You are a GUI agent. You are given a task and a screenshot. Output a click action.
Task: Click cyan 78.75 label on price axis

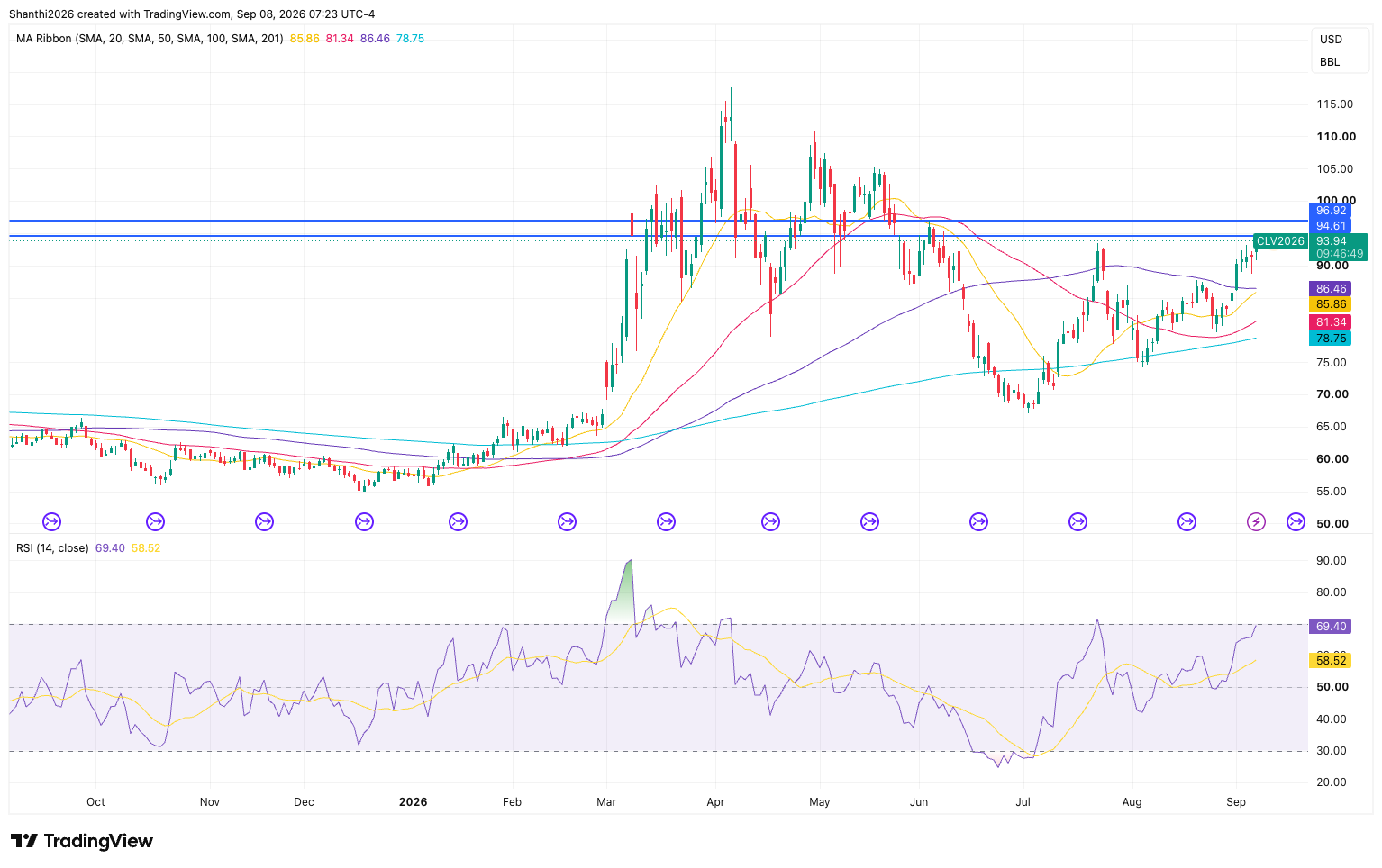coord(1331,339)
